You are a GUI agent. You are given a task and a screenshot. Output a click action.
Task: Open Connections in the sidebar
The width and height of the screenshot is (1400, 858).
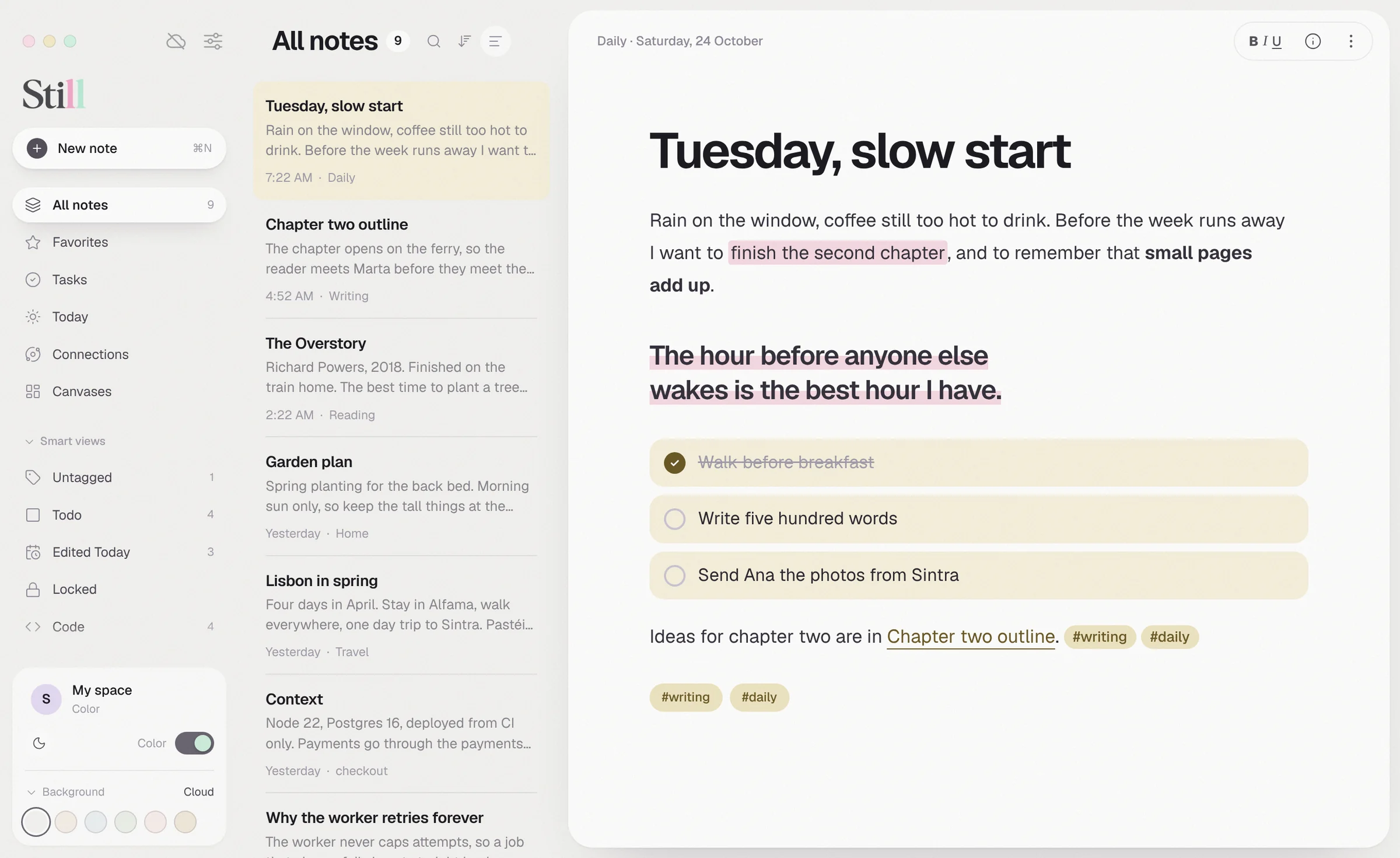point(119,354)
